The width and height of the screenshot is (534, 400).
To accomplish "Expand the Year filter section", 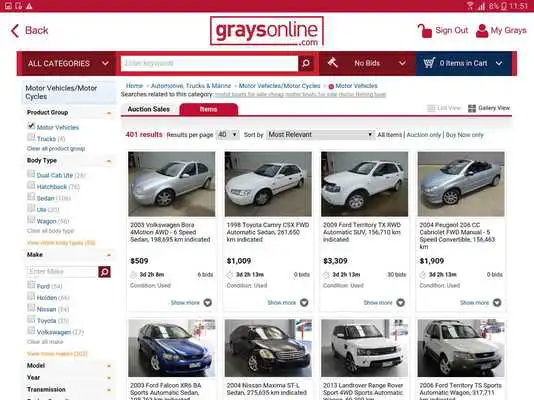I will pos(109,378).
